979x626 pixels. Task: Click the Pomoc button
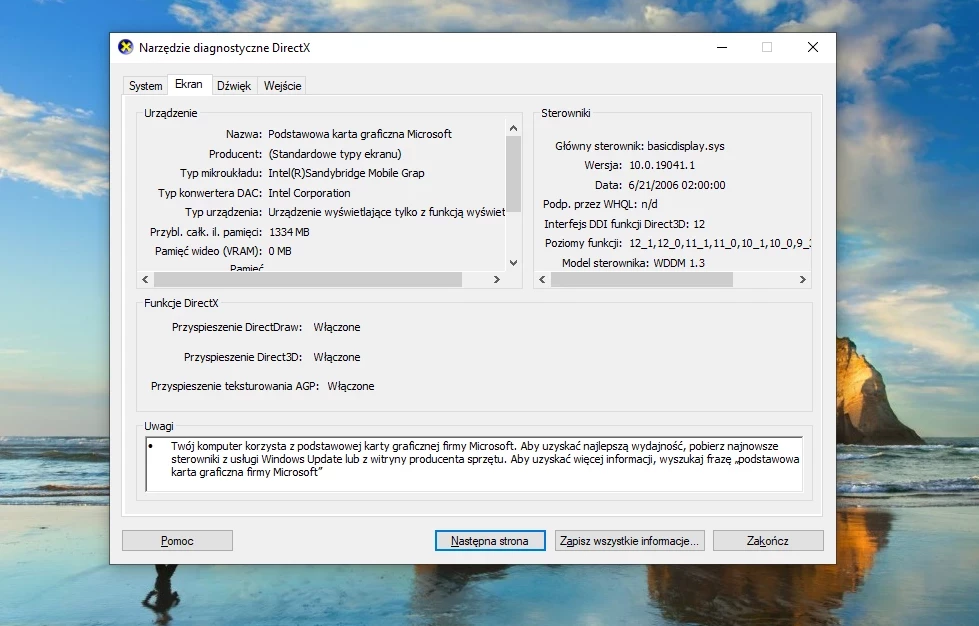(x=177, y=540)
